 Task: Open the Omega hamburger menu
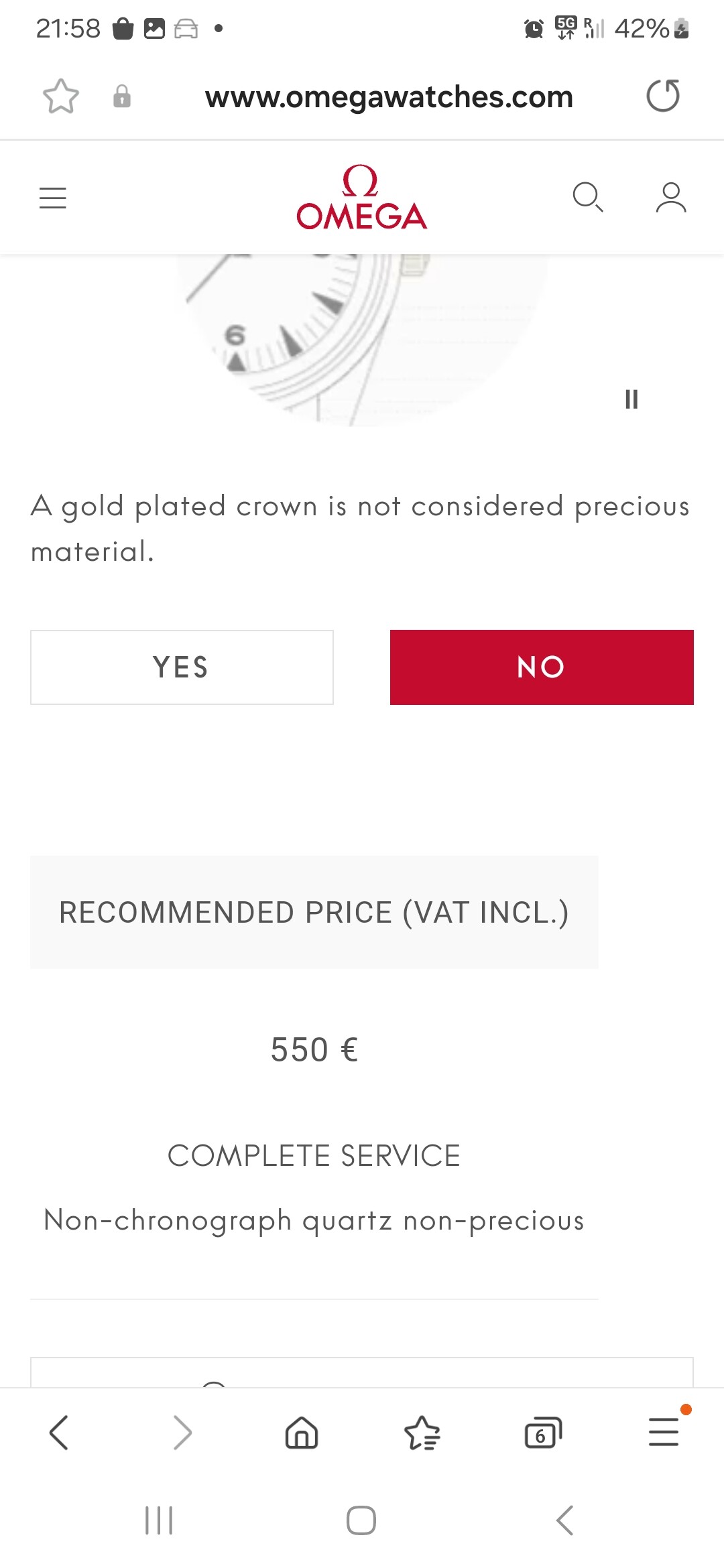(53, 198)
